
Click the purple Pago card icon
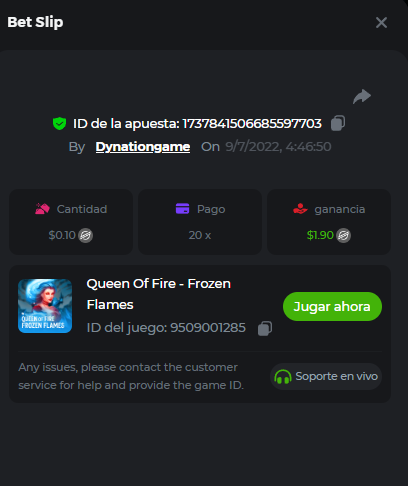click(x=182, y=209)
